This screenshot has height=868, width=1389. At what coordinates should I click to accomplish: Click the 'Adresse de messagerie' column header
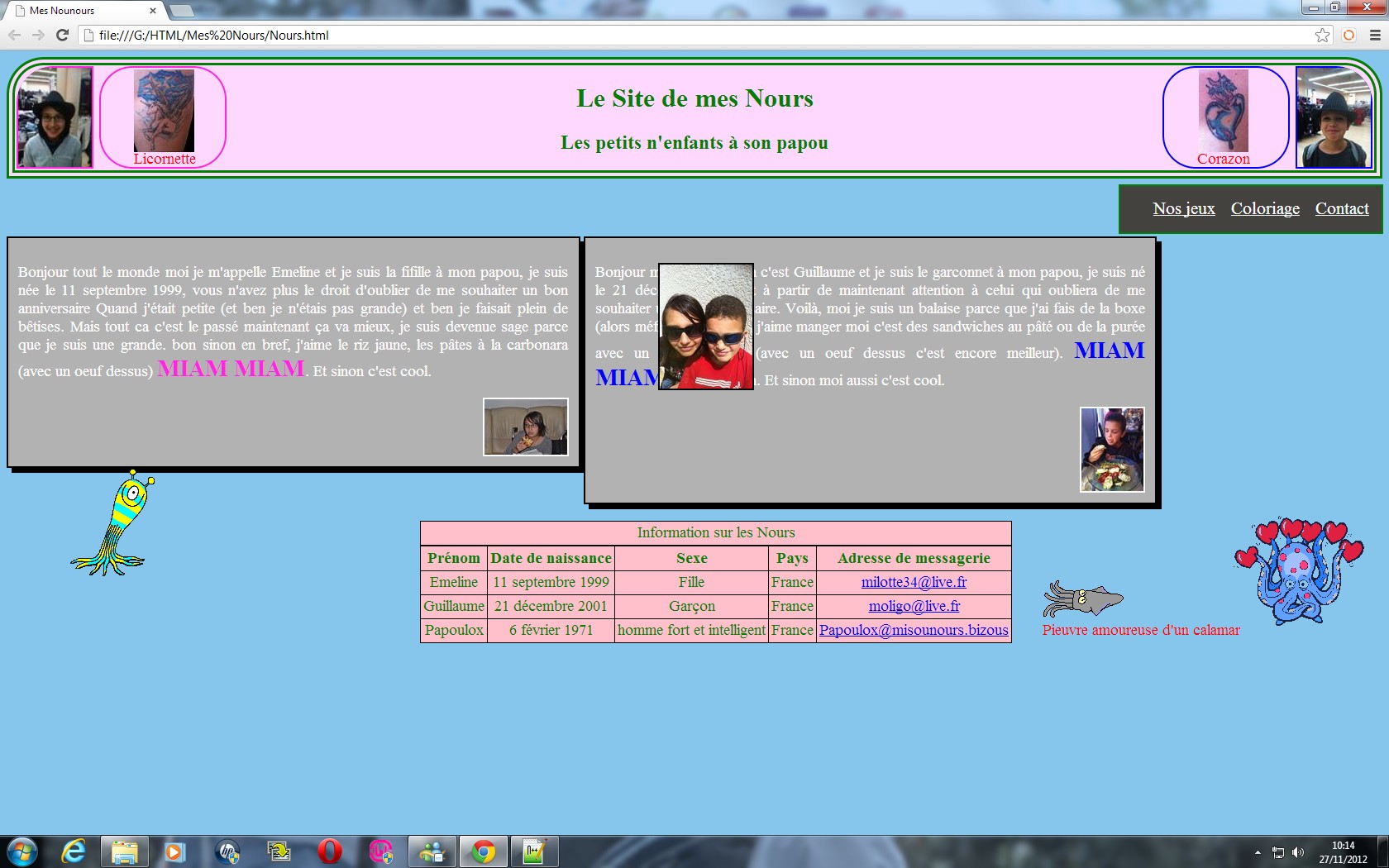coord(914,558)
